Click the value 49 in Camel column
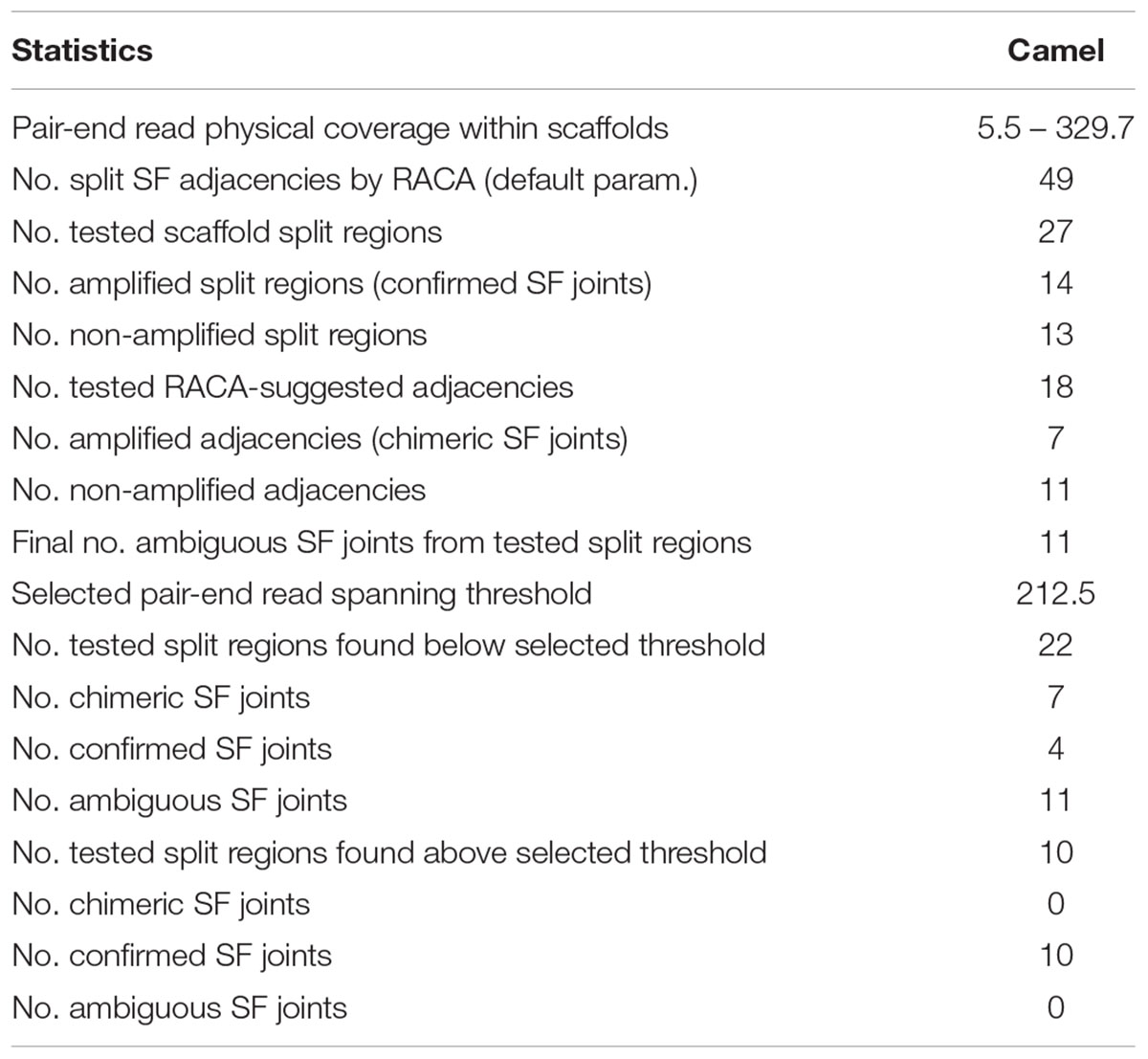The width and height of the screenshot is (1148, 1059). tap(1055, 180)
